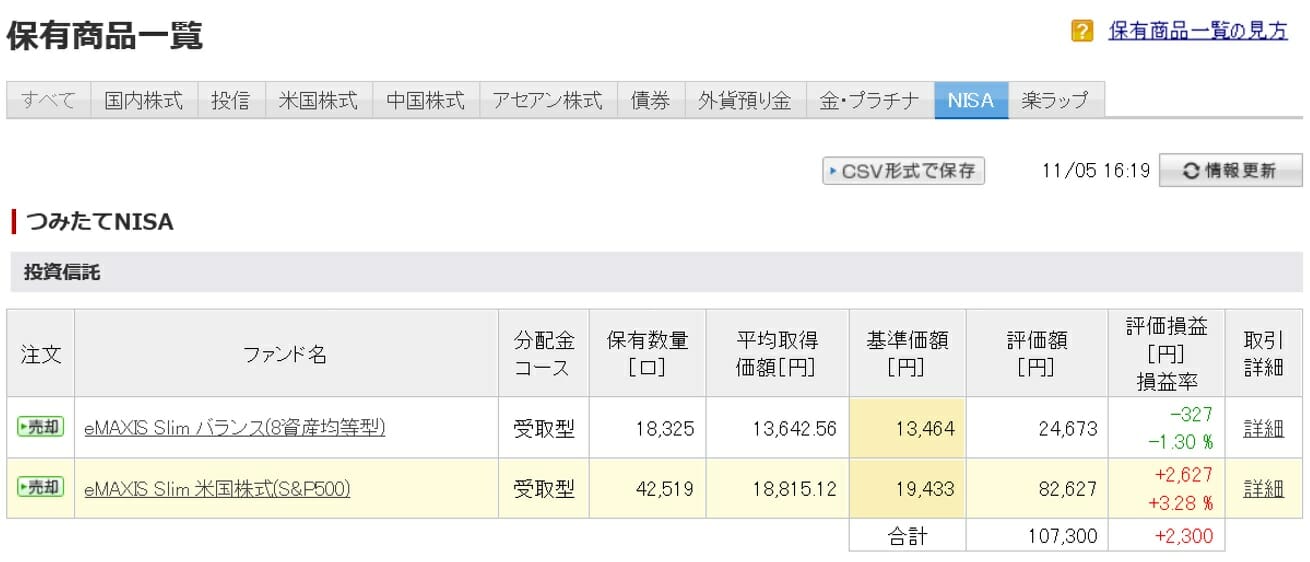The height and width of the screenshot is (562, 1310).
Task: Switch to the 米国株式 tab
Action: [318, 100]
